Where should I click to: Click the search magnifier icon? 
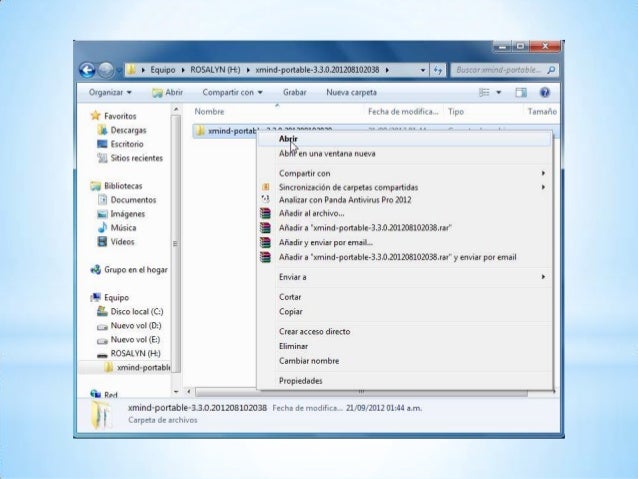coord(551,70)
